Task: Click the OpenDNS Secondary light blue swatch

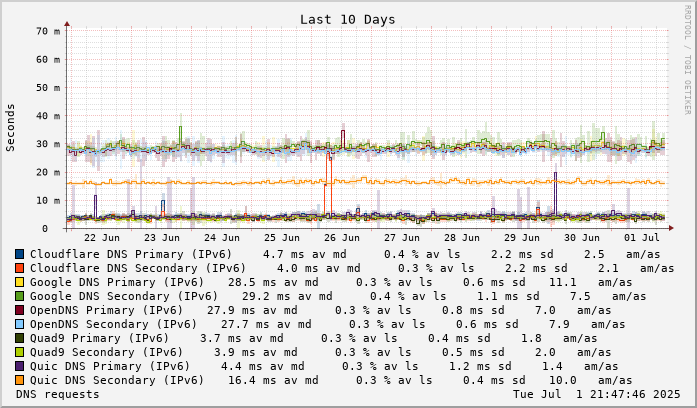Action: (19, 324)
